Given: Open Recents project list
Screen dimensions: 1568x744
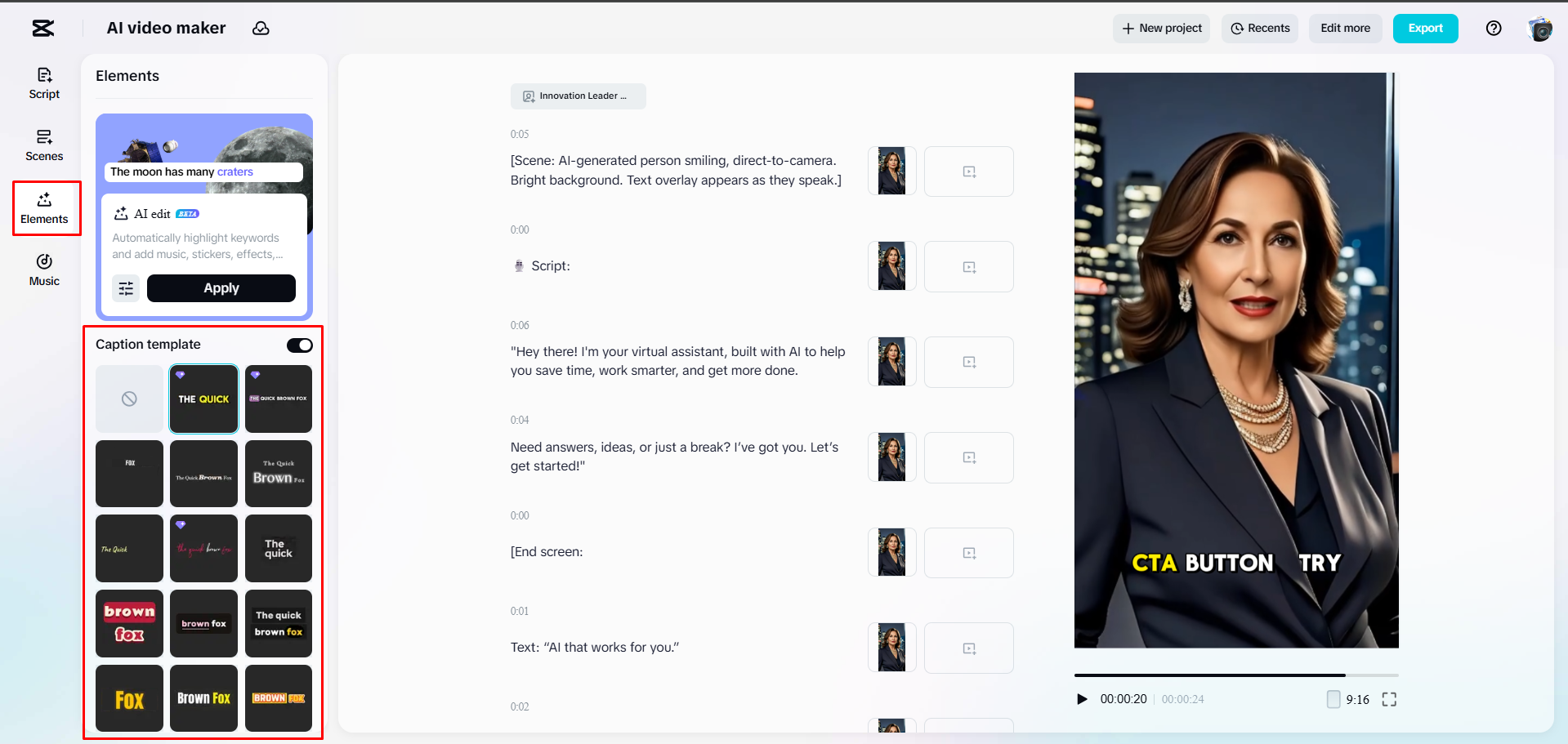Looking at the screenshot, I should coord(1259,28).
